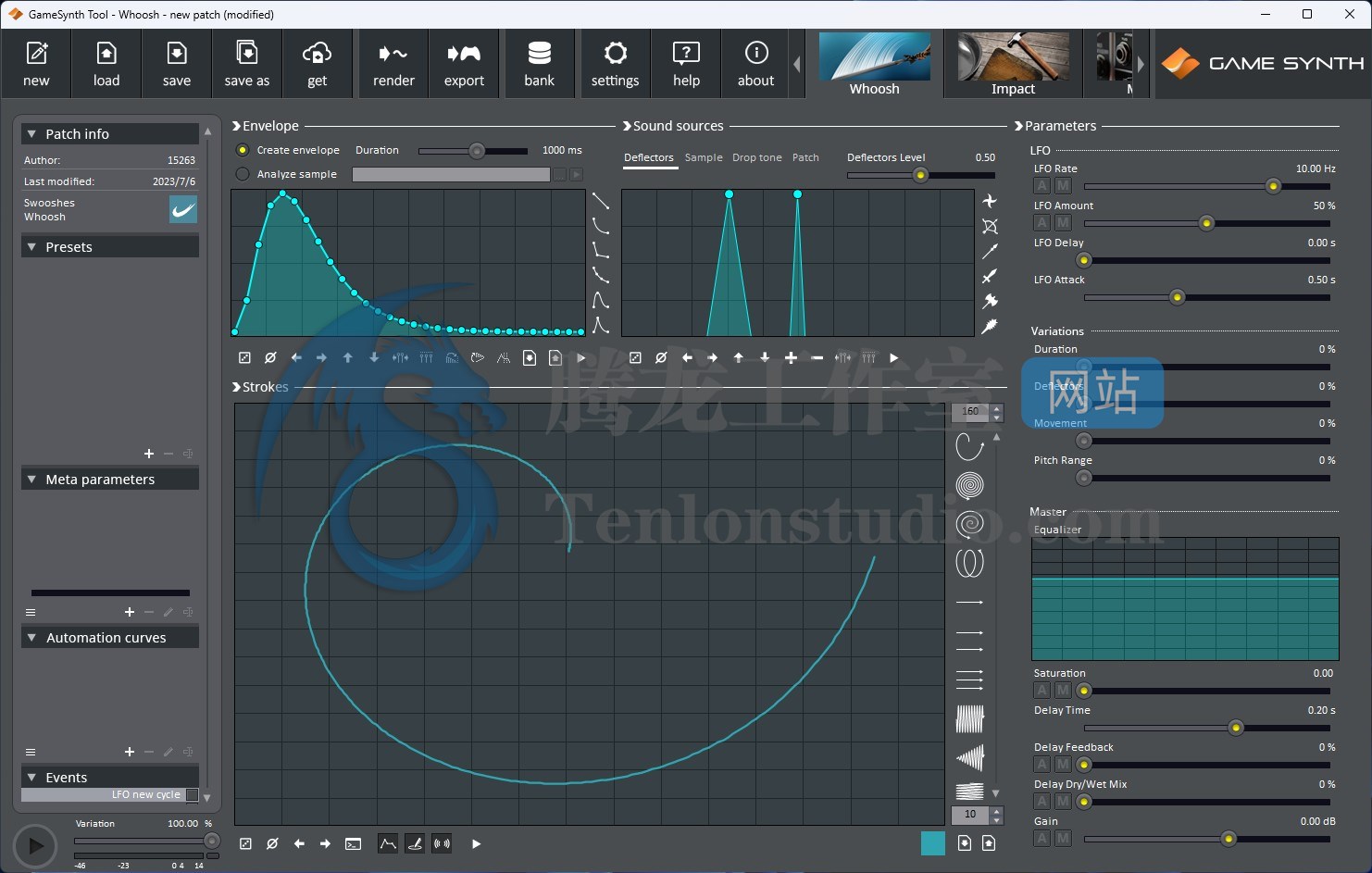The image size is (1372, 873).
Task: Click the save as button
Action: (x=247, y=64)
